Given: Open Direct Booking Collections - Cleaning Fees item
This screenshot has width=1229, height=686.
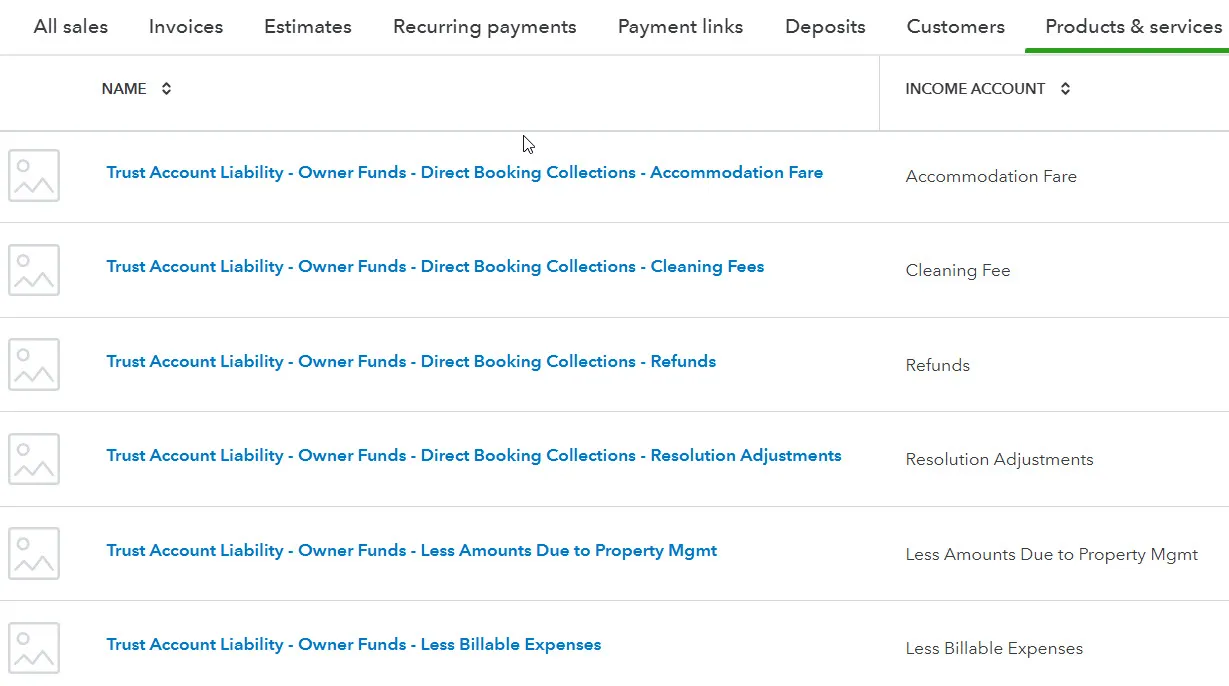Looking at the screenshot, I should click(435, 267).
